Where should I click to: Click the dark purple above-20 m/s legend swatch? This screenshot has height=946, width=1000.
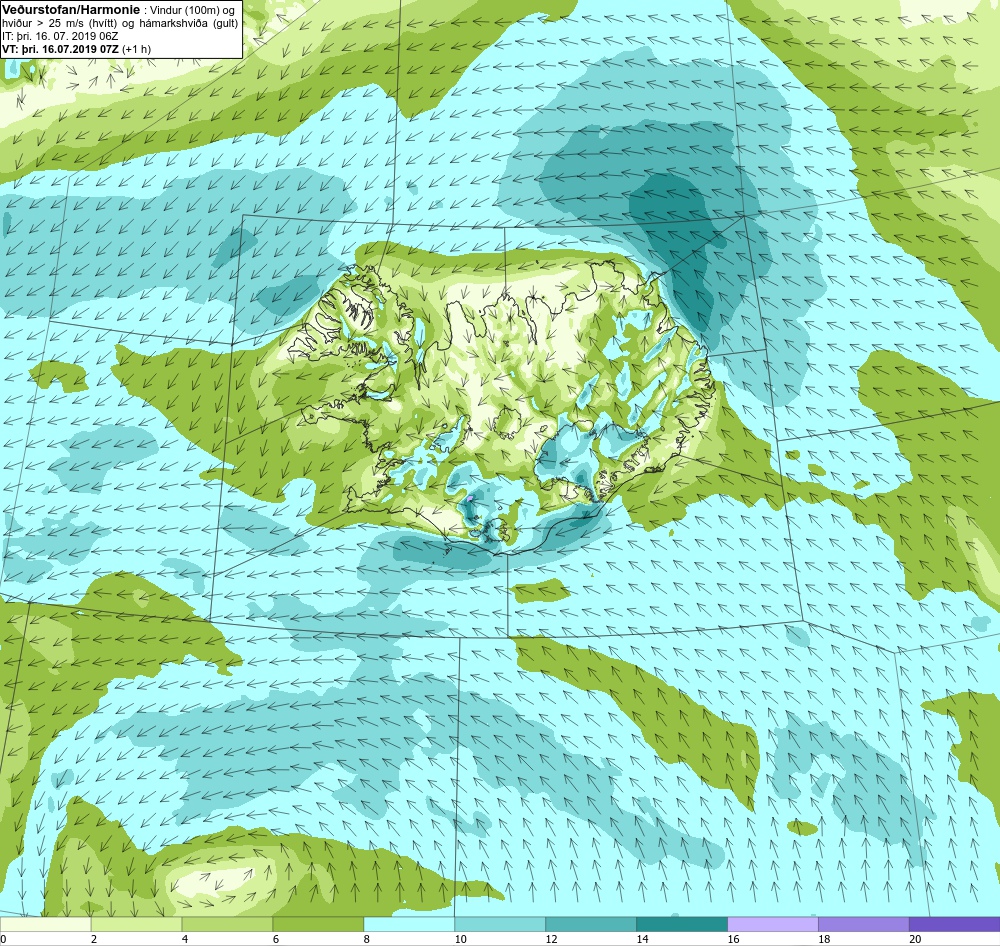pos(955,924)
